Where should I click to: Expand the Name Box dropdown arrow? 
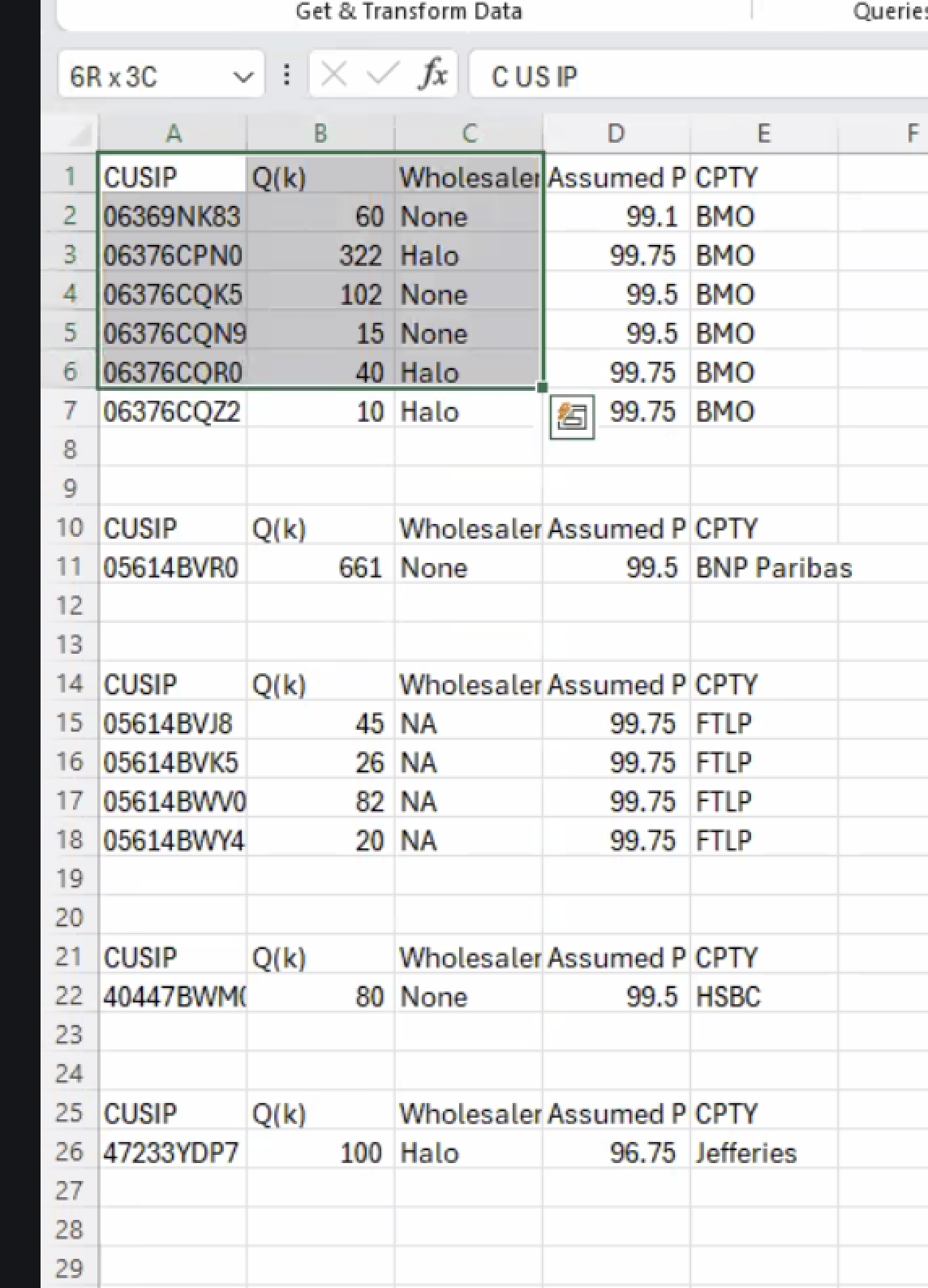click(242, 77)
